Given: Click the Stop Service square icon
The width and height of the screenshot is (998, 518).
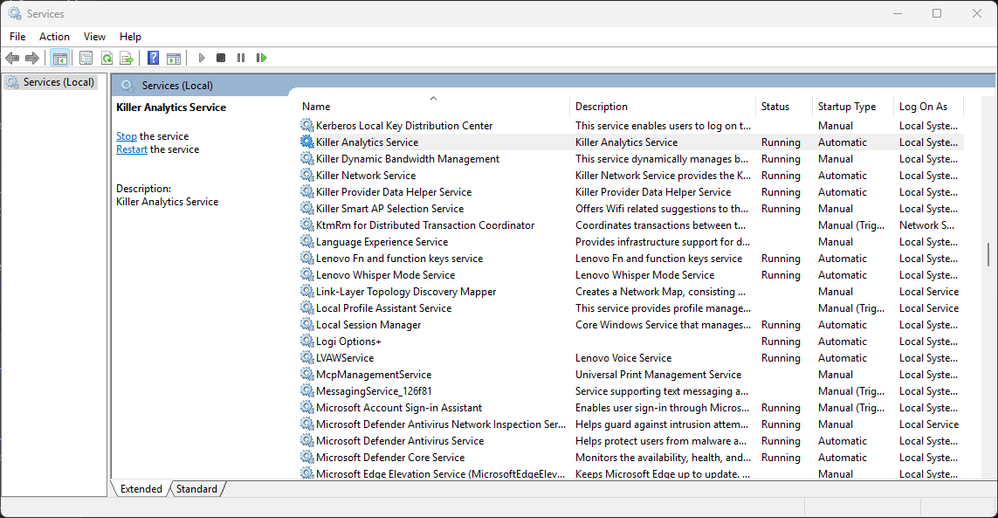Looking at the screenshot, I should (x=221, y=58).
